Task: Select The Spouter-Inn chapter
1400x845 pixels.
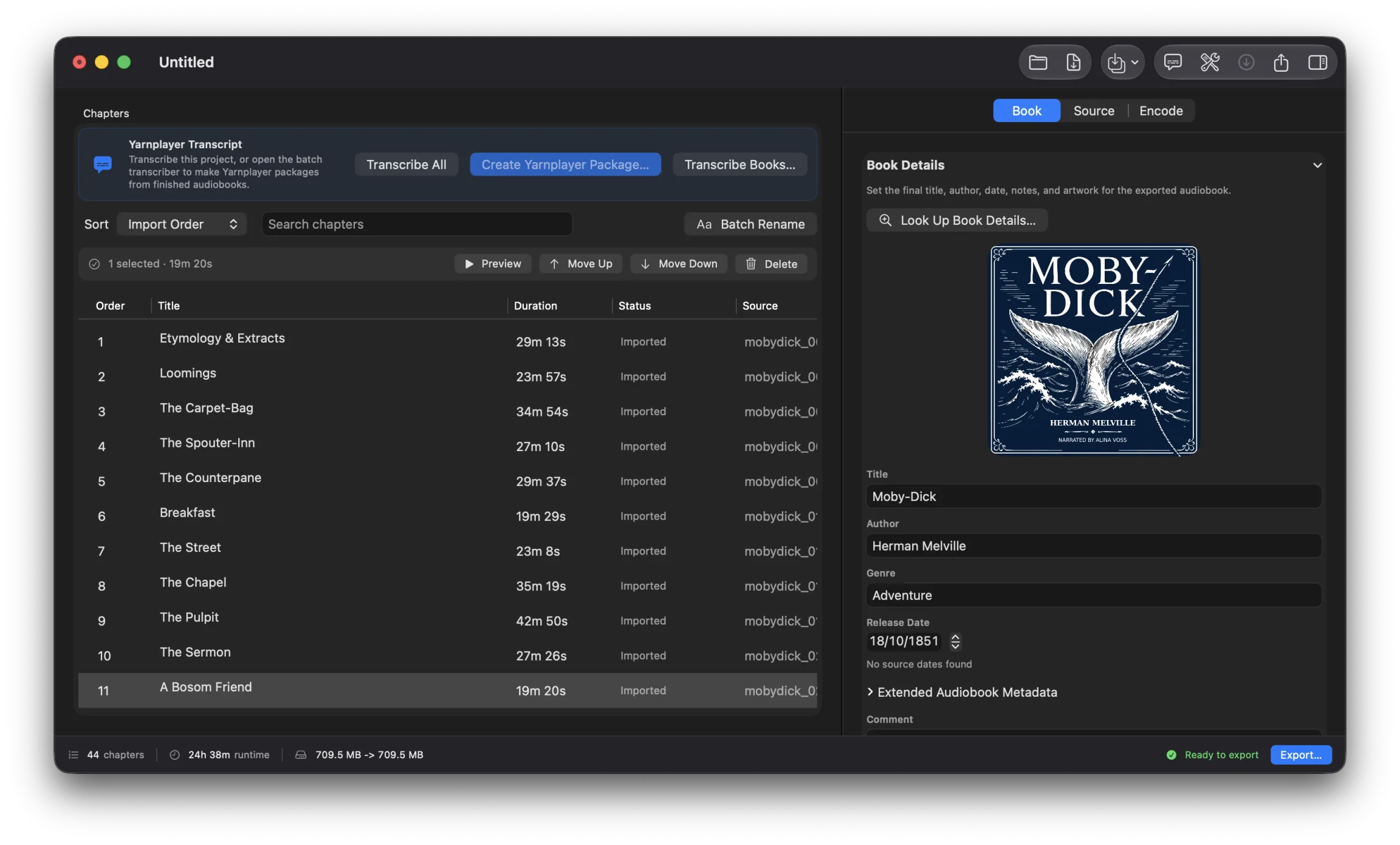Action: [447, 446]
